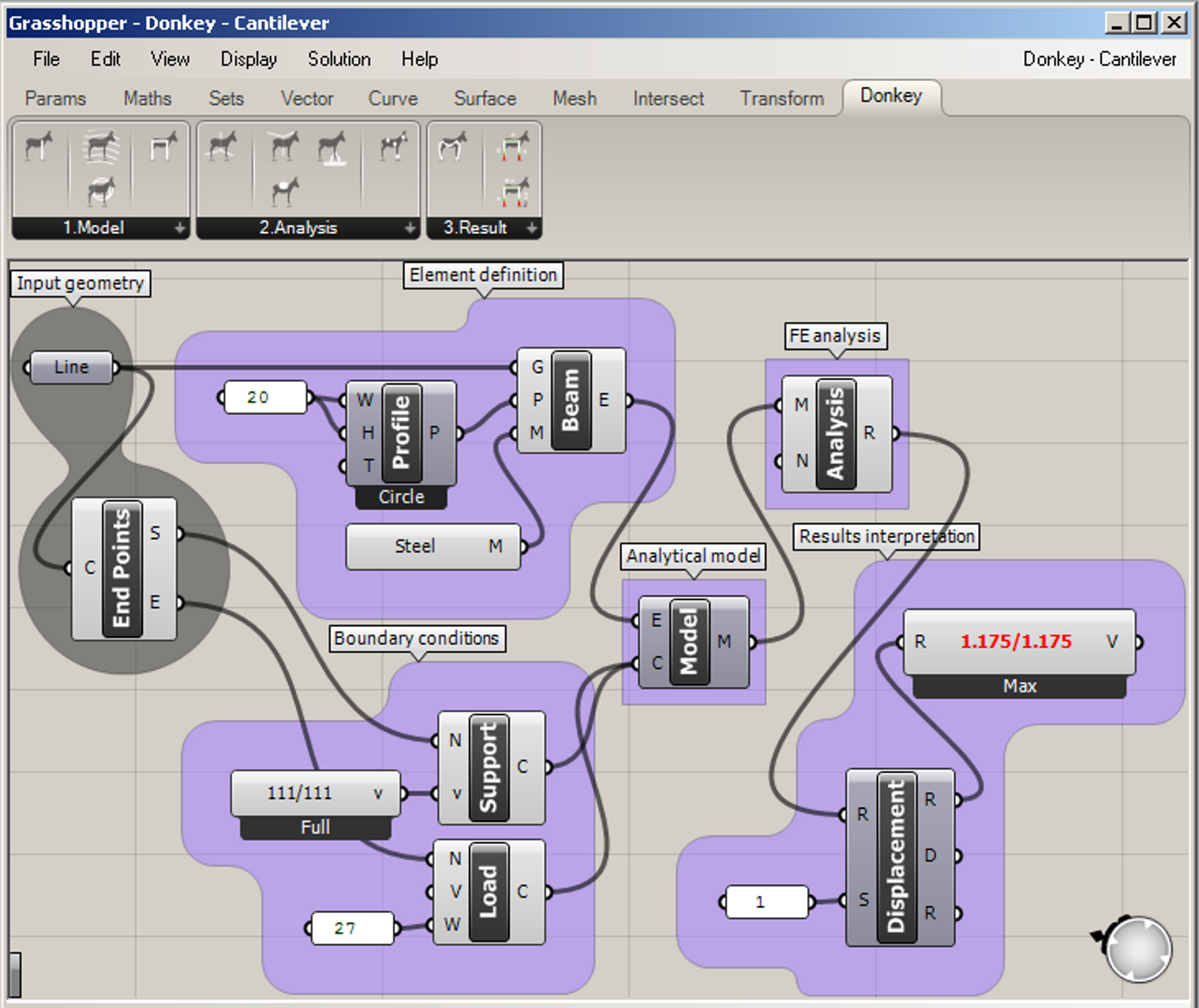The height and width of the screenshot is (1008, 1199).
Task: Open the Solution menu
Action: pos(339,59)
